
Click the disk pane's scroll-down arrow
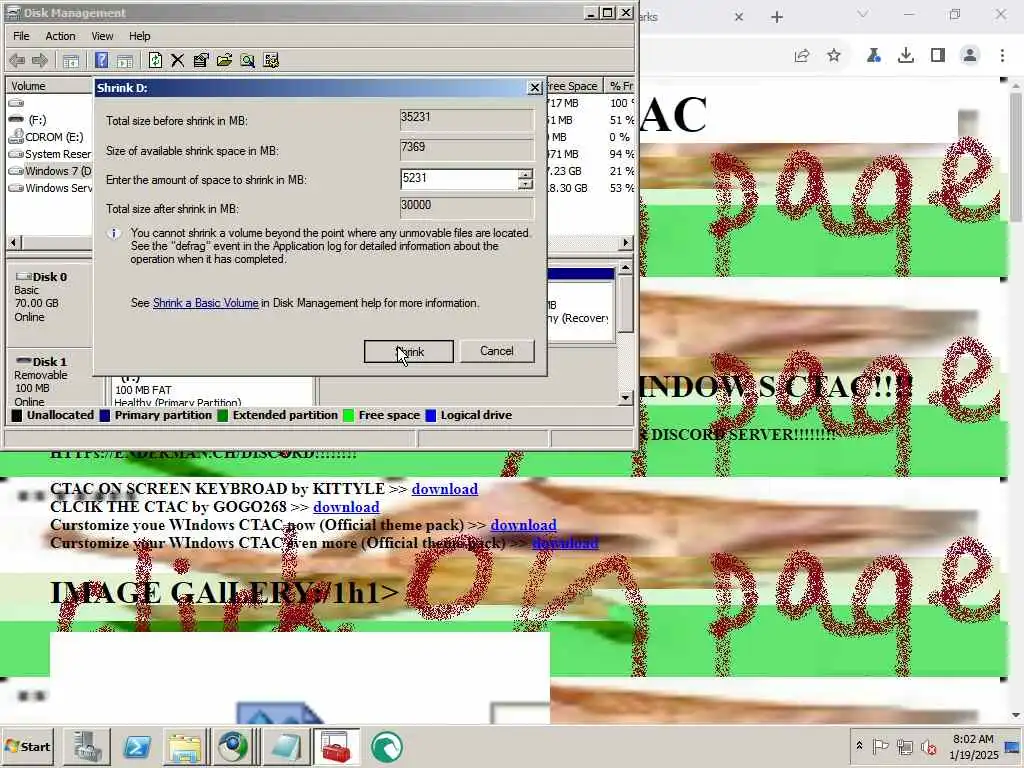626,397
